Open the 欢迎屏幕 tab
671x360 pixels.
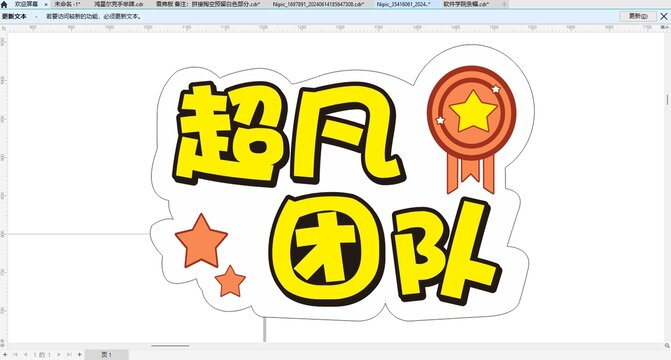(27, 4)
